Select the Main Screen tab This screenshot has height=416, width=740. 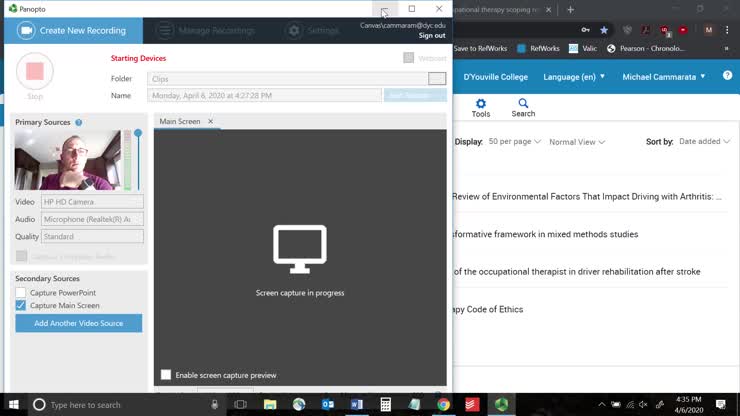(x=180, y=122)
